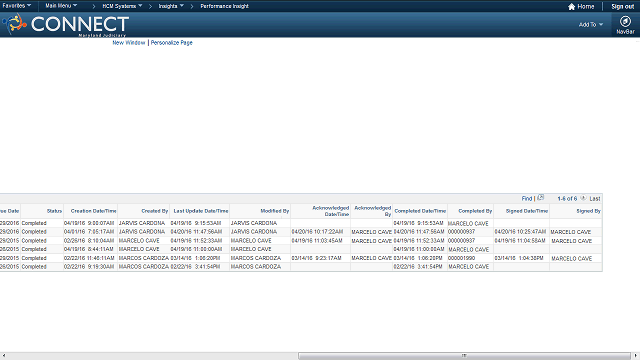
Task: Click the CONNECT logo
Action: tap(66, 25)
